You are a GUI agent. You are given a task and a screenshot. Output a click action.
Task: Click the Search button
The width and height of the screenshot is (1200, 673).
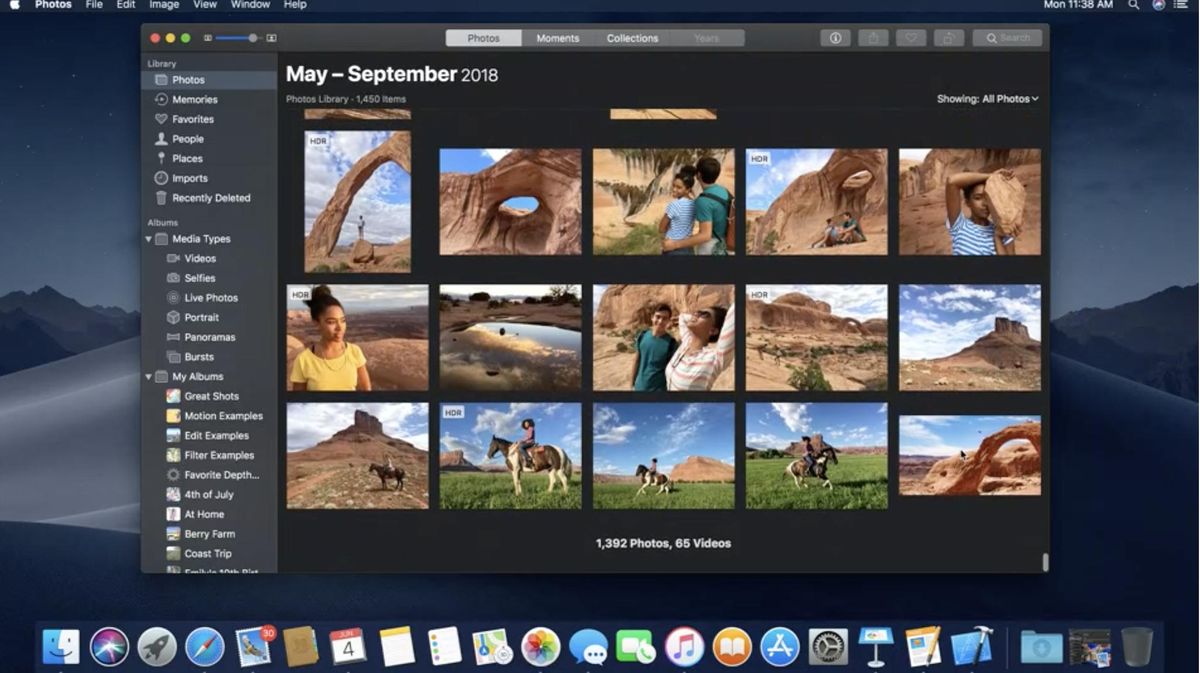click(x=1007, y=37)
